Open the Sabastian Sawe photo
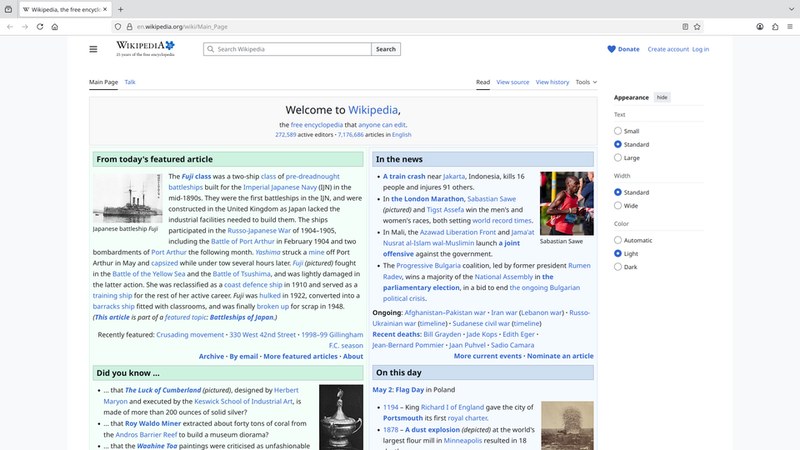This screenshot has width=800, height=450. pos(567,203)
